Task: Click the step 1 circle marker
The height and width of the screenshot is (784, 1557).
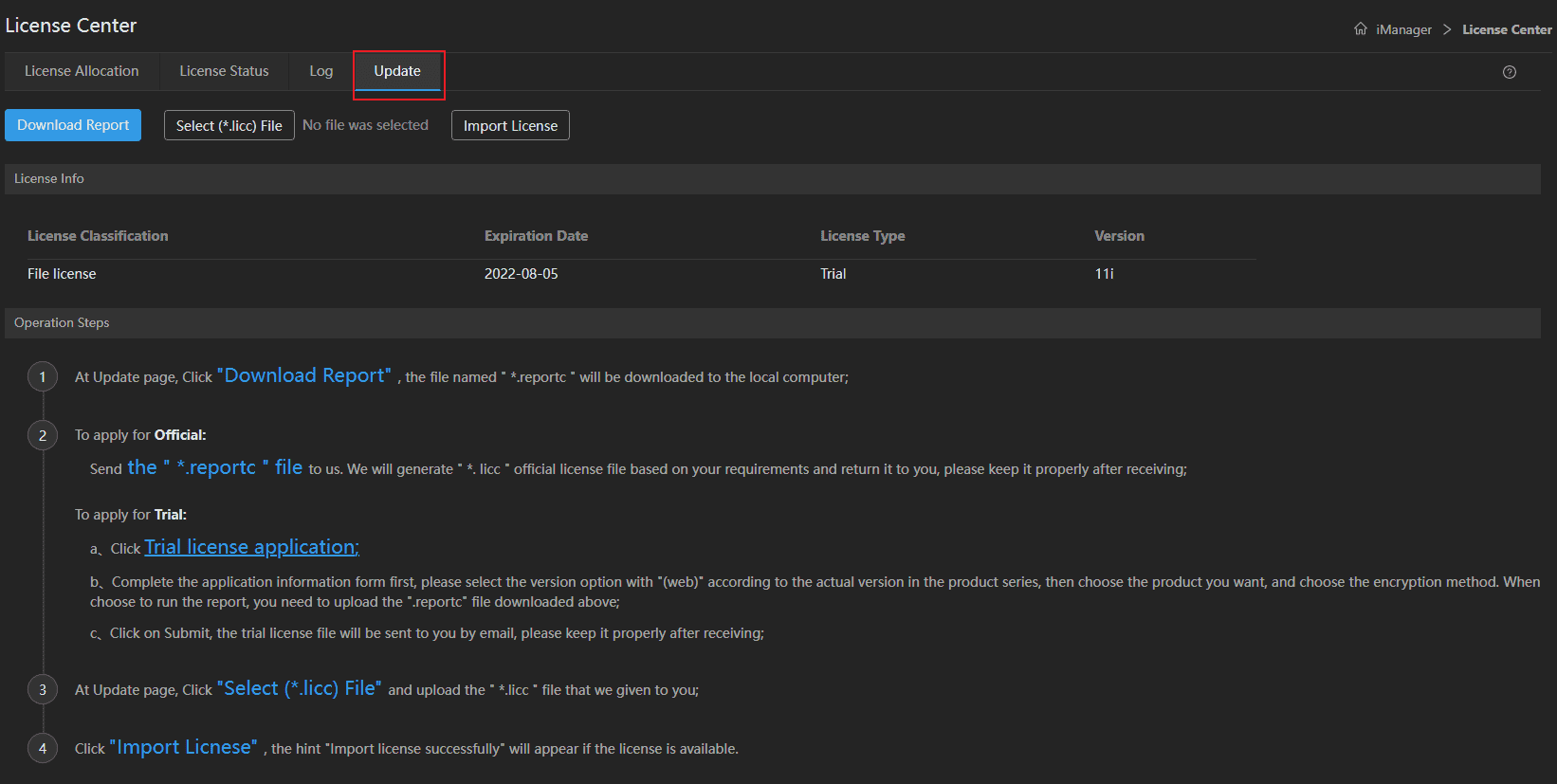Action: pos(43,377)
